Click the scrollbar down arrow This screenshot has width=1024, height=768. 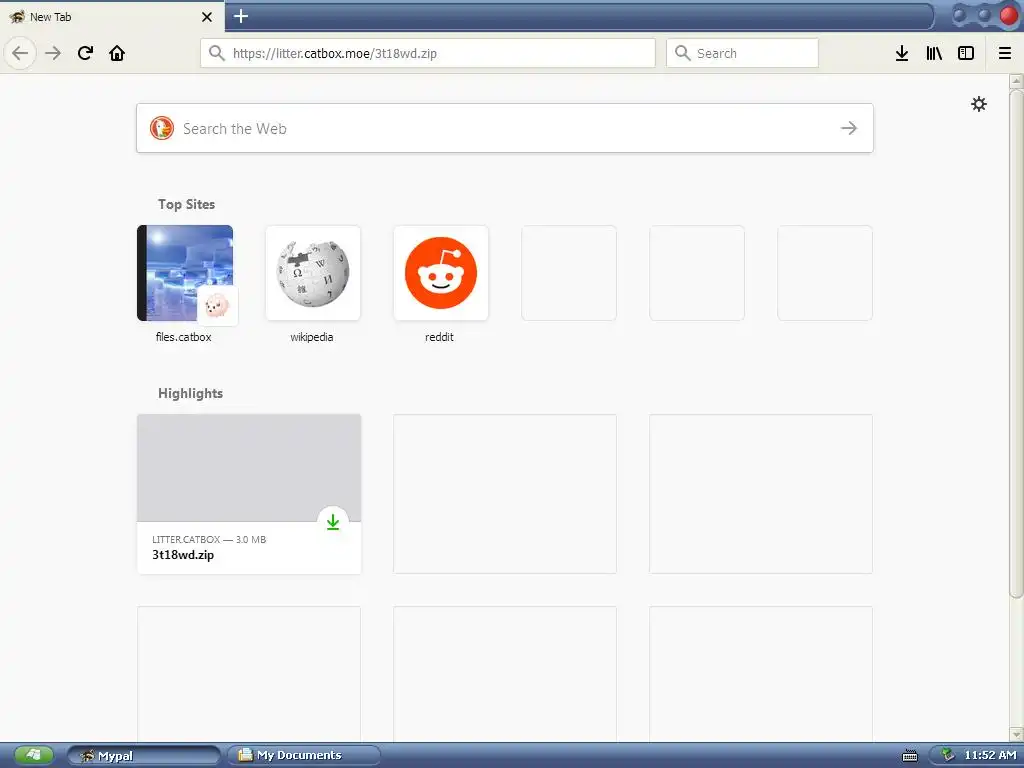(1016, 735)
